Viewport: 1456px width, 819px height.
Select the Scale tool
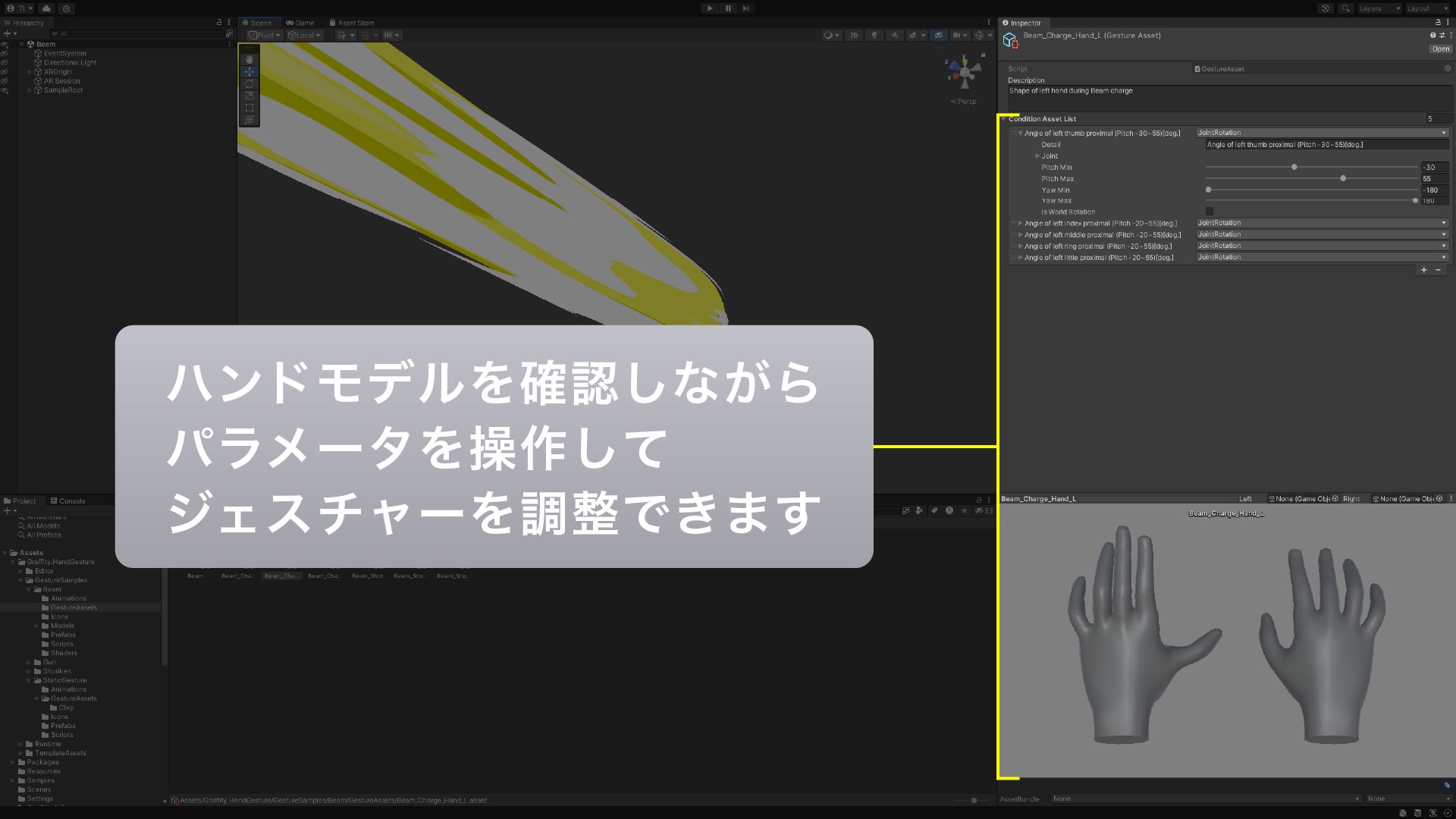point(249,96)
